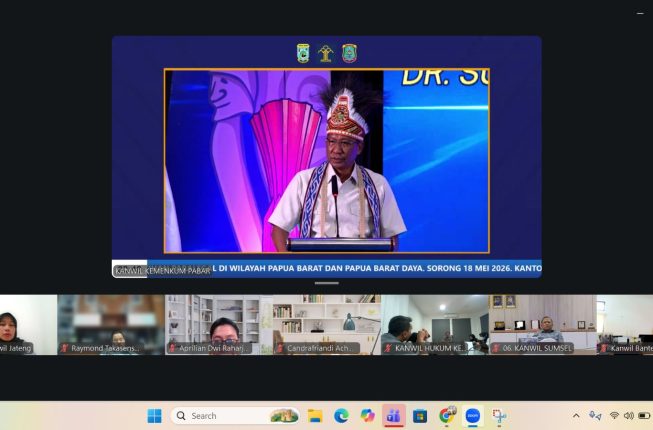Image resolution: width=653 pixels, height=430 pixels.
Task: Select the 06. KANWIL SUMSEL participant thumbnail
Action: (x=543, y=325)
